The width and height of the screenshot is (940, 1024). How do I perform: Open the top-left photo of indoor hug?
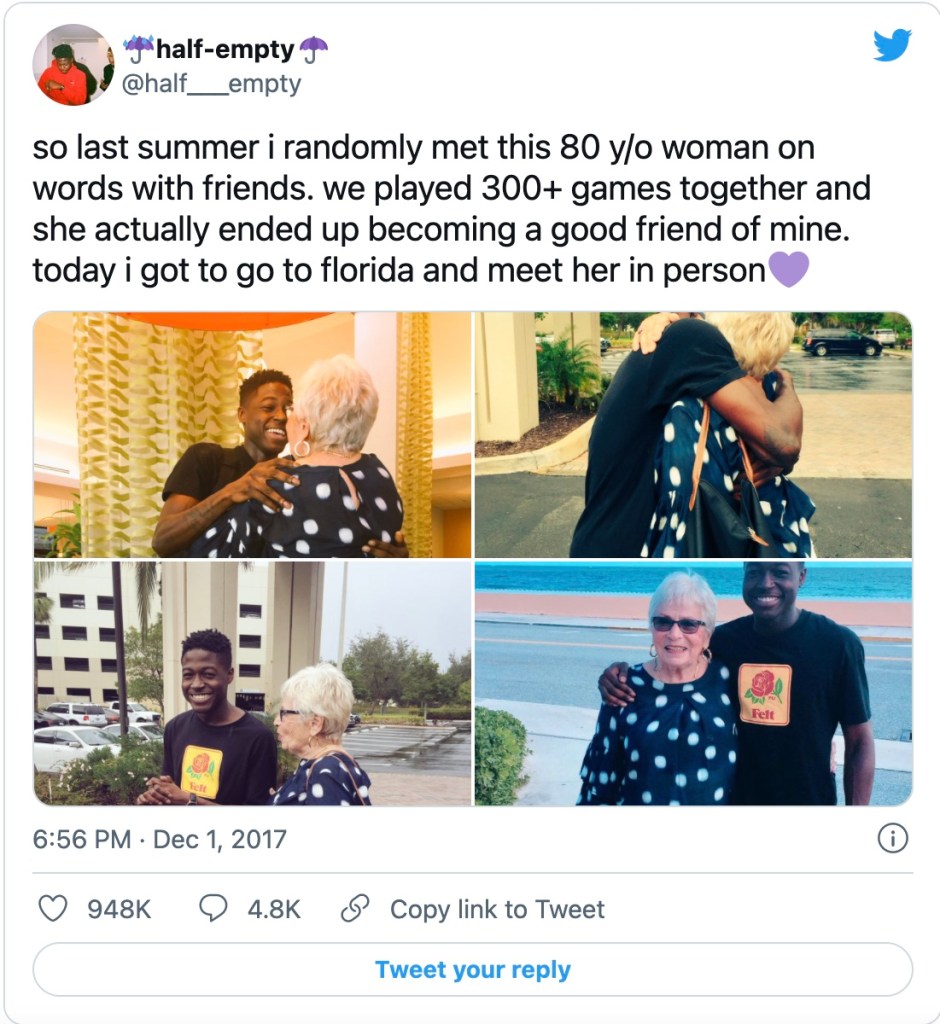tap(253, 434)
